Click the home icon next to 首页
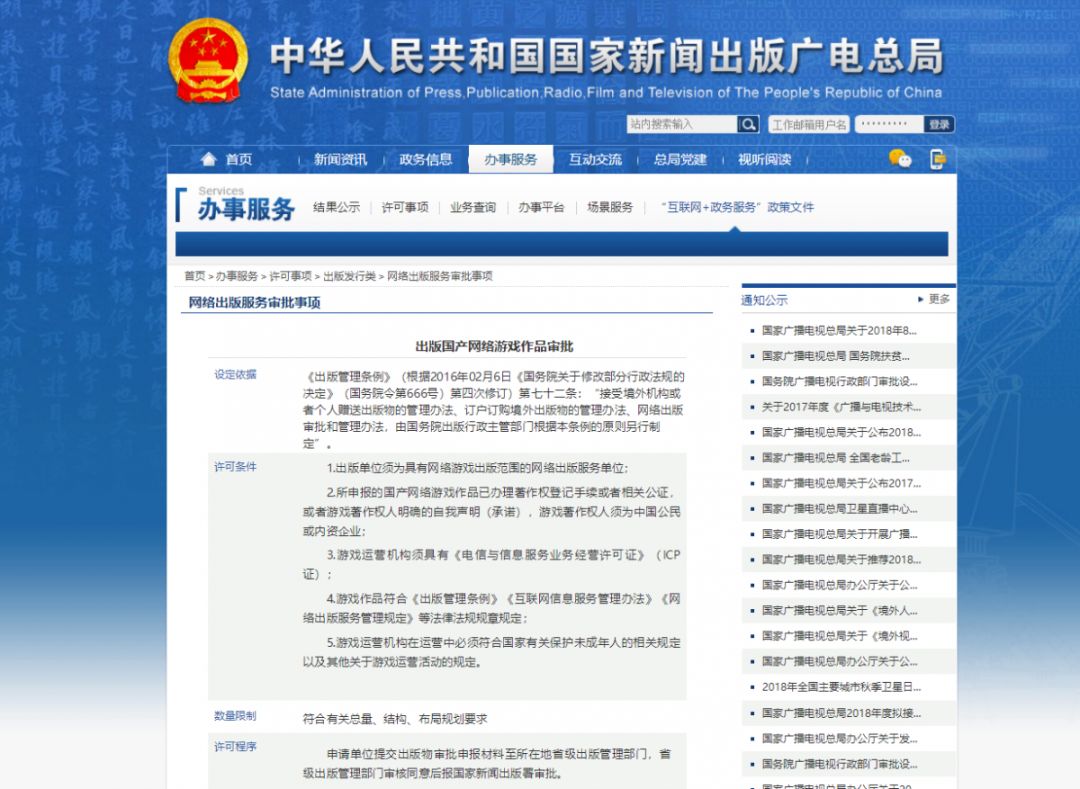The width and height of the screenshot is (1080, 789). 209,158
